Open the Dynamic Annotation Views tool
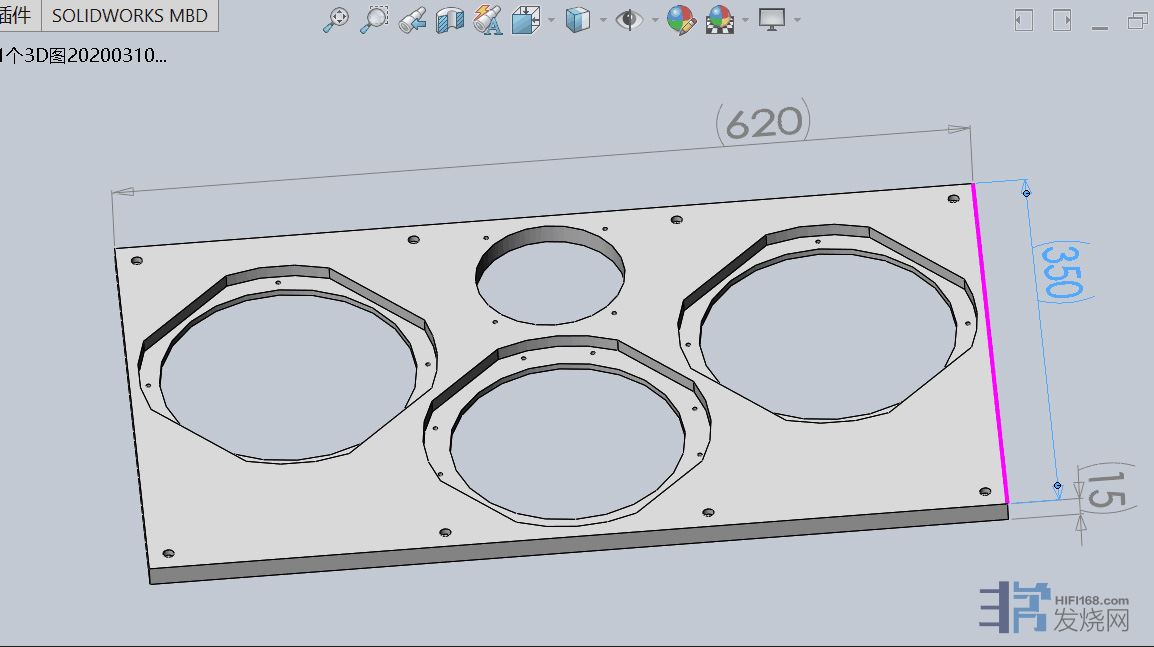1154x647 pixels. (488, 19)
